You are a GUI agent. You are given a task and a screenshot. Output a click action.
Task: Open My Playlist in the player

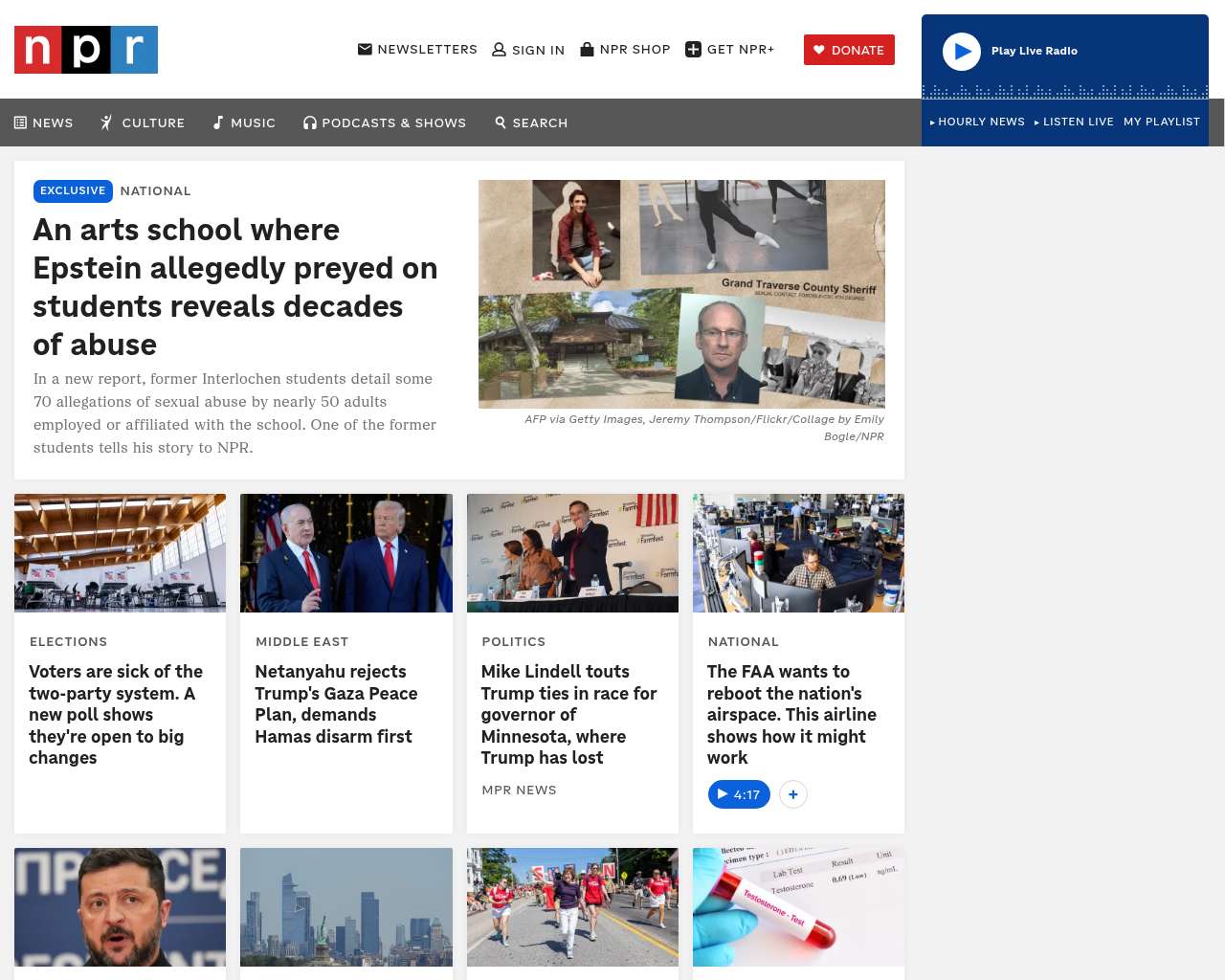pyautogui.click(x=1162, y=122)
